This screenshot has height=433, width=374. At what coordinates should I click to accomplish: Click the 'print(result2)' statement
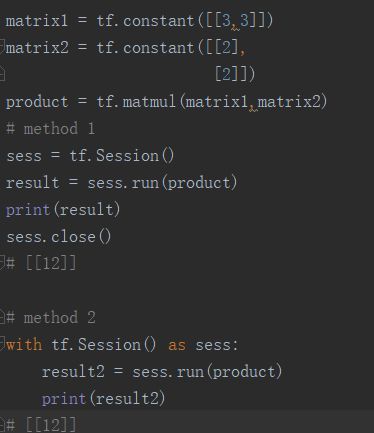coord(104,399)
